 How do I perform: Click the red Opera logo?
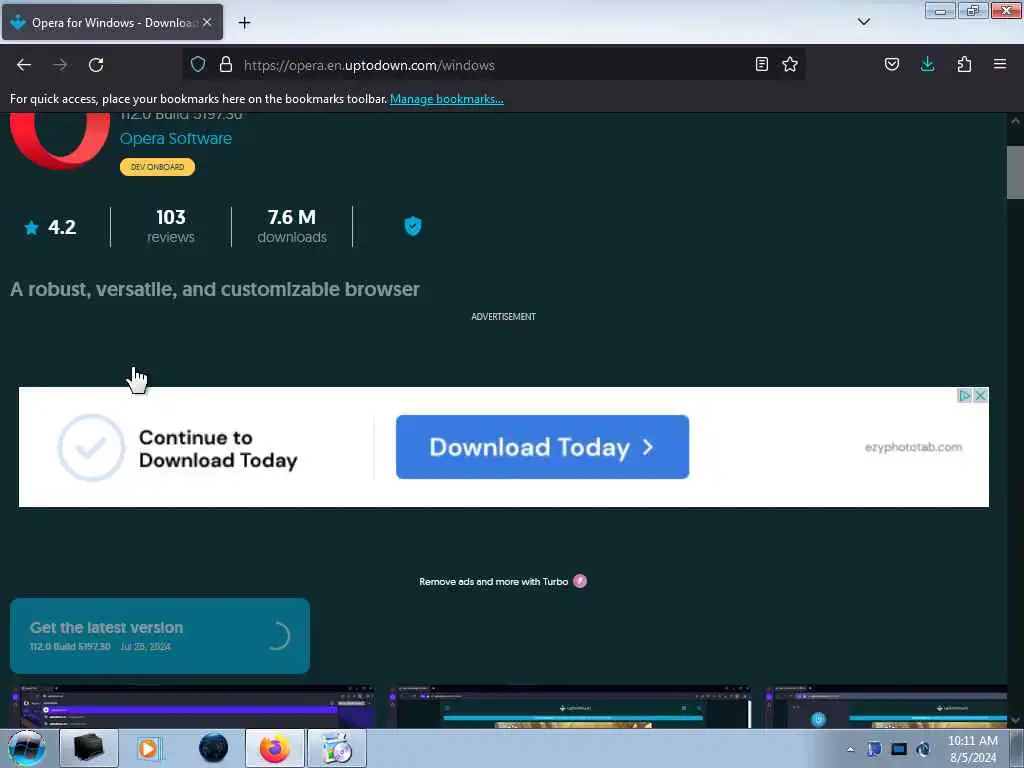[60, 140]
